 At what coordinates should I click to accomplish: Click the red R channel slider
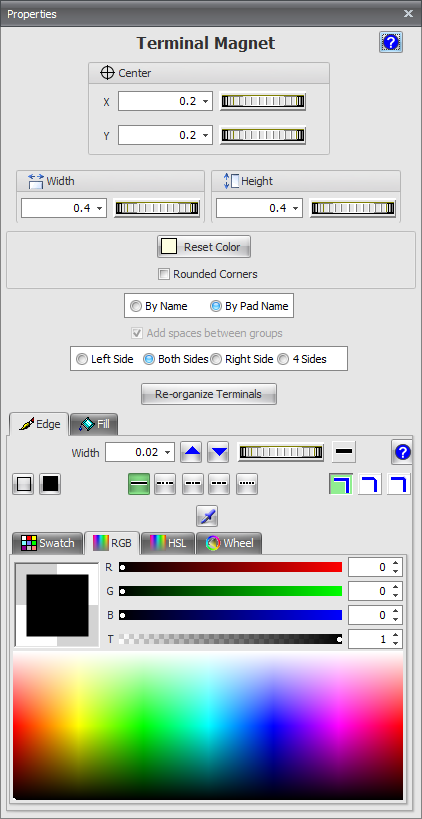pos(230,567)
